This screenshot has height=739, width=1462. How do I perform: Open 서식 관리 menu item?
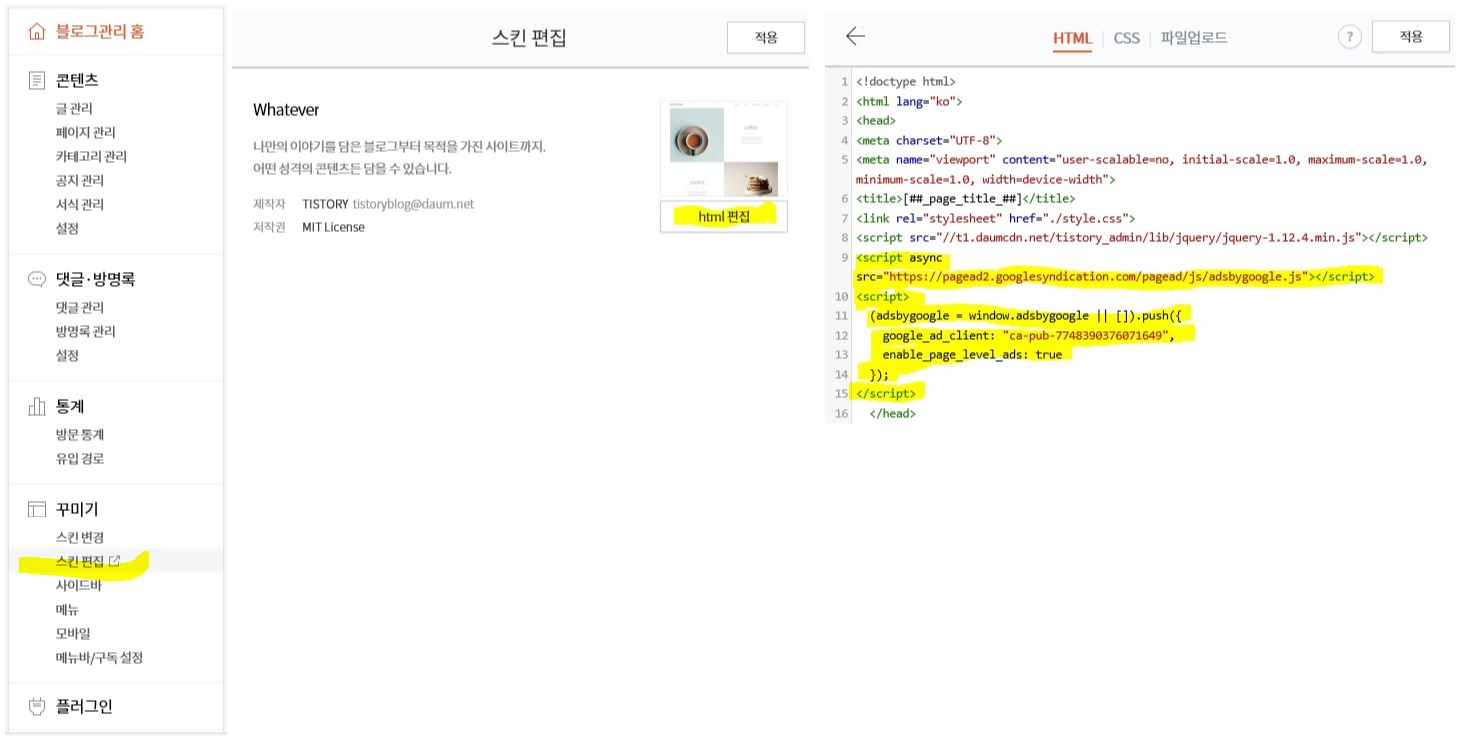pyautogui.click(x=80, y=204)
